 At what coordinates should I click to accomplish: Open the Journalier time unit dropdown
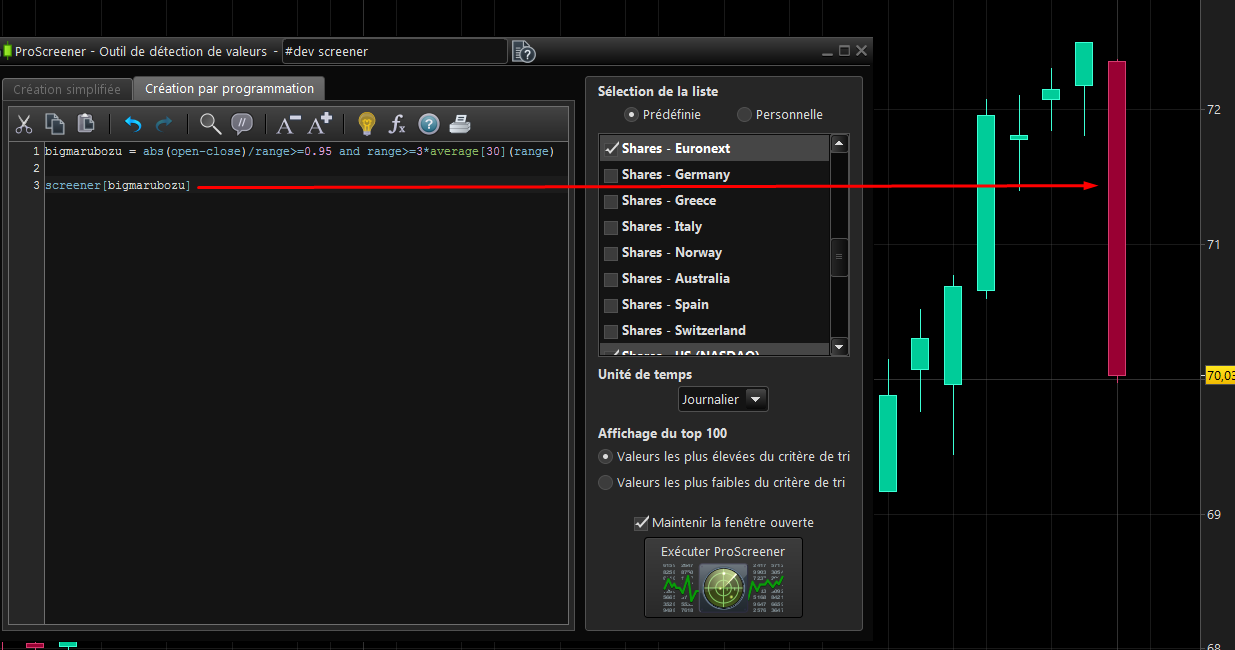click(723, 400)
